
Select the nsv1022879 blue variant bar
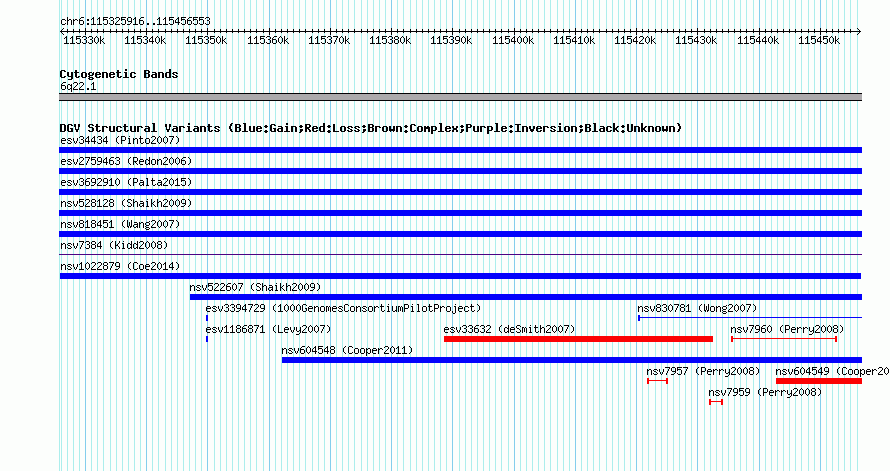(x=460, y=276)
